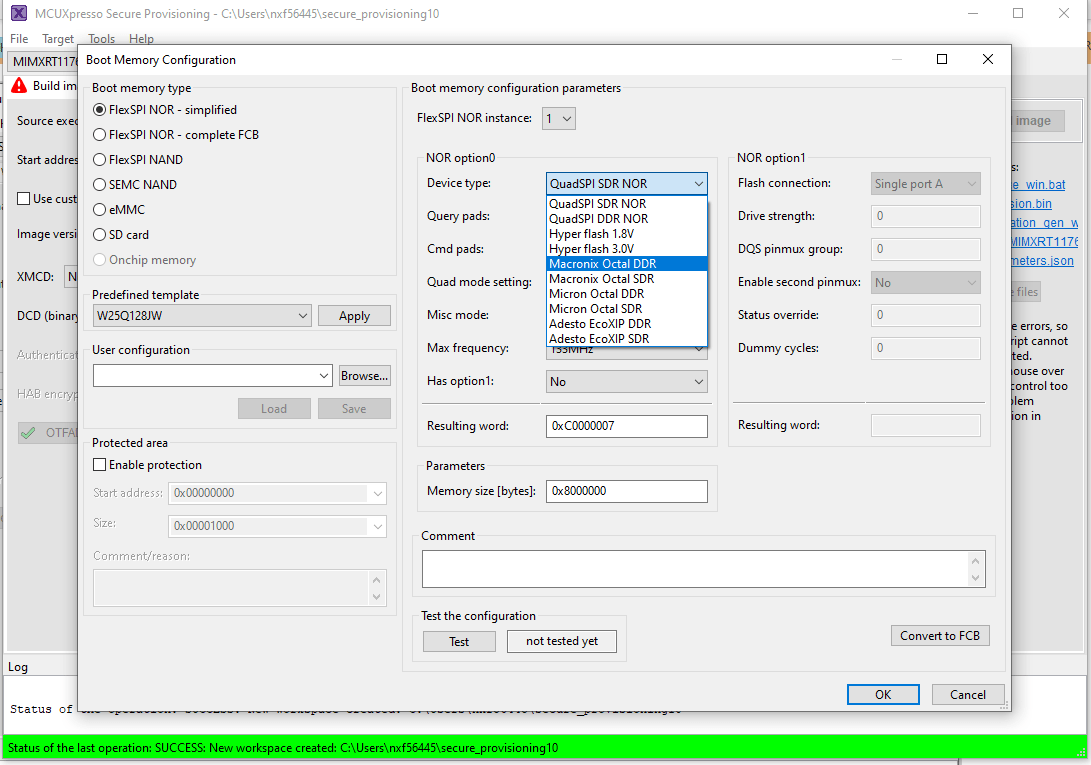Screen dimensions: 1091x765
Task: Open the Target menu
Action: click(x=57, y=38)
